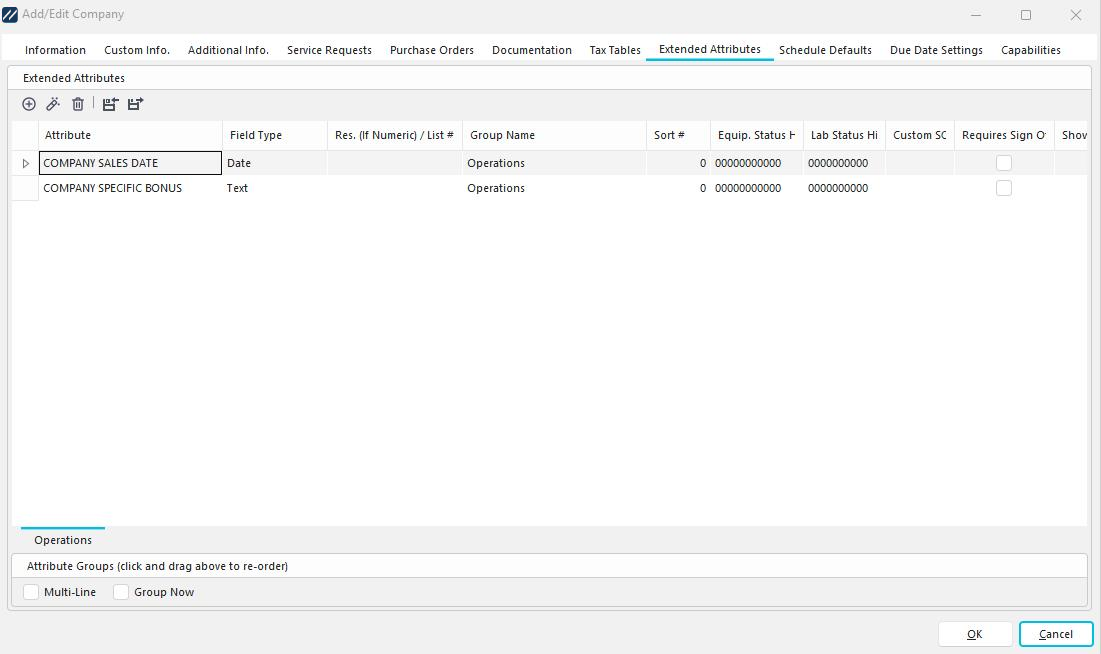The image size is (1101, 654).
Task: Click the Lab Status column header
Action: [845, 135]
